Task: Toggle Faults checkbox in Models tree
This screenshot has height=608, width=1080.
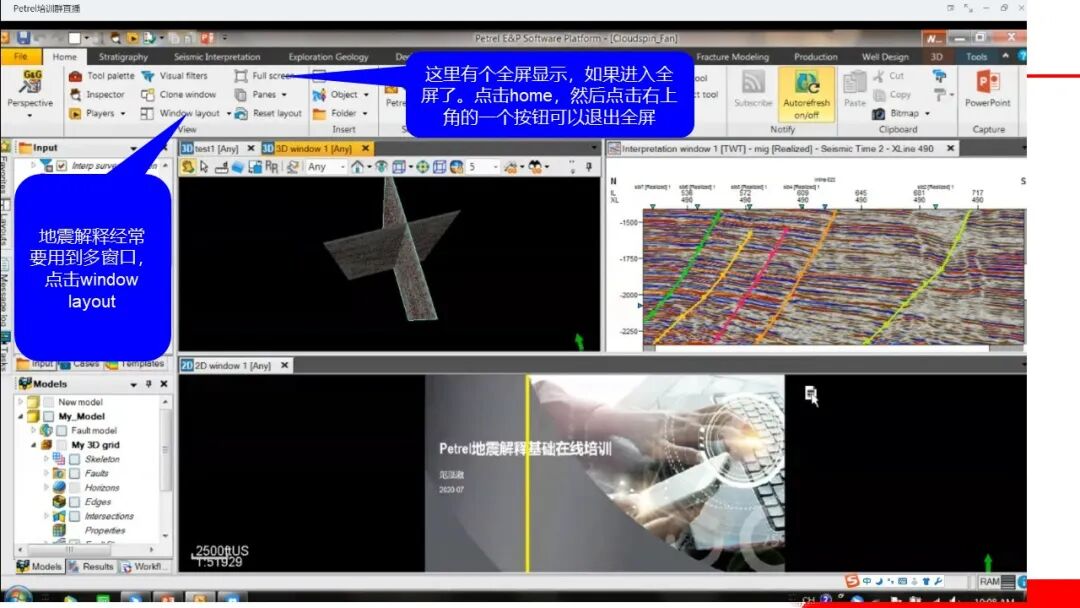Action: pyautogui.click(x=75, y=473)
